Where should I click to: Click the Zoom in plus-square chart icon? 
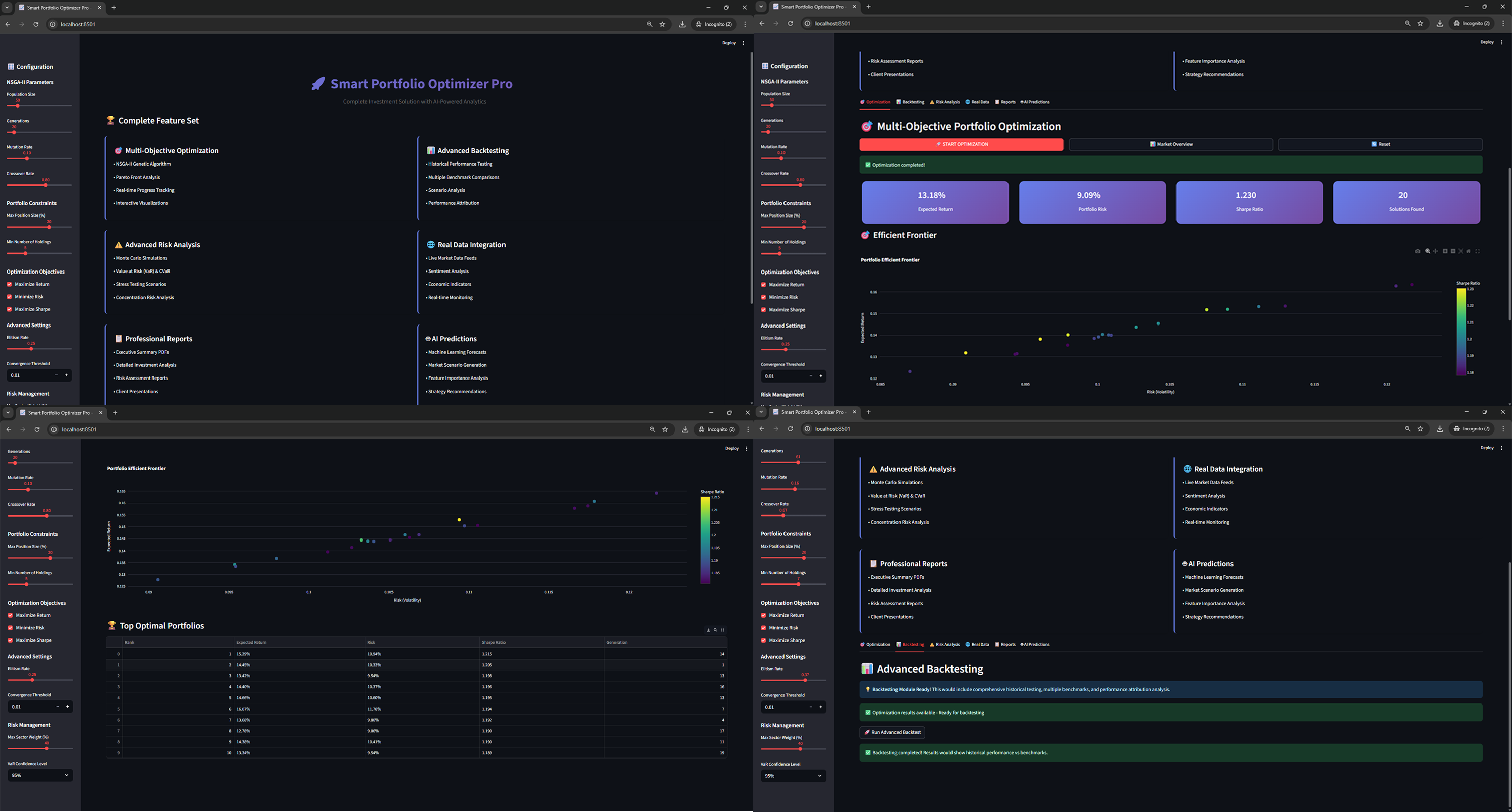[x=1446, y=251]
